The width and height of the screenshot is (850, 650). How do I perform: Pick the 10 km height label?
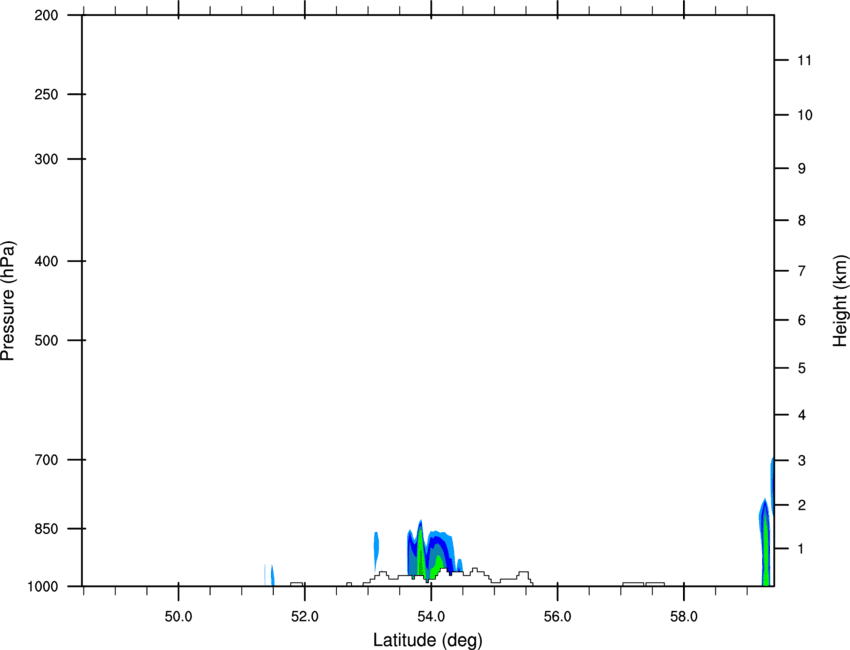point(805,115)
